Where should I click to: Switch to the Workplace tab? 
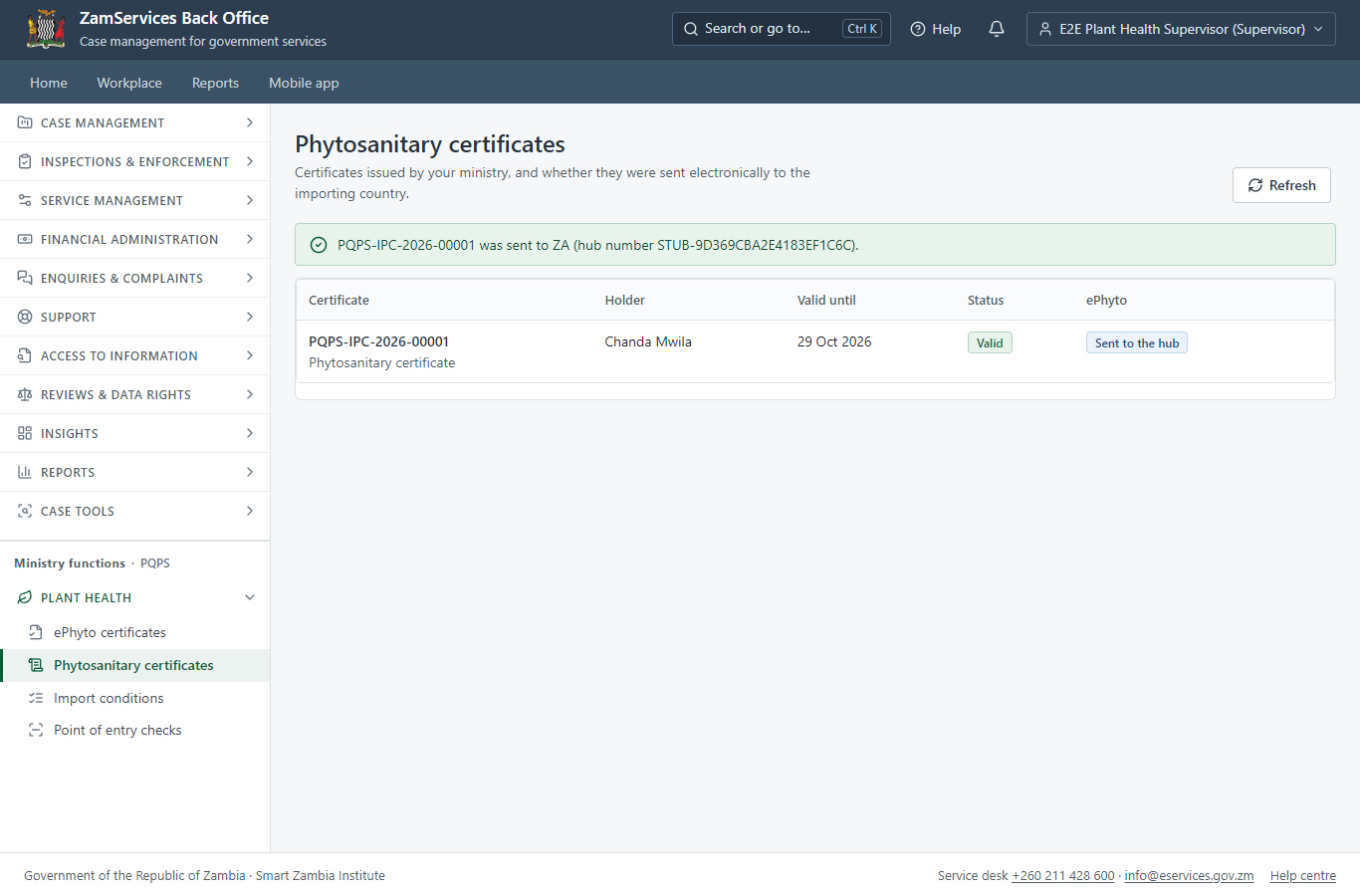pos(129,83)
